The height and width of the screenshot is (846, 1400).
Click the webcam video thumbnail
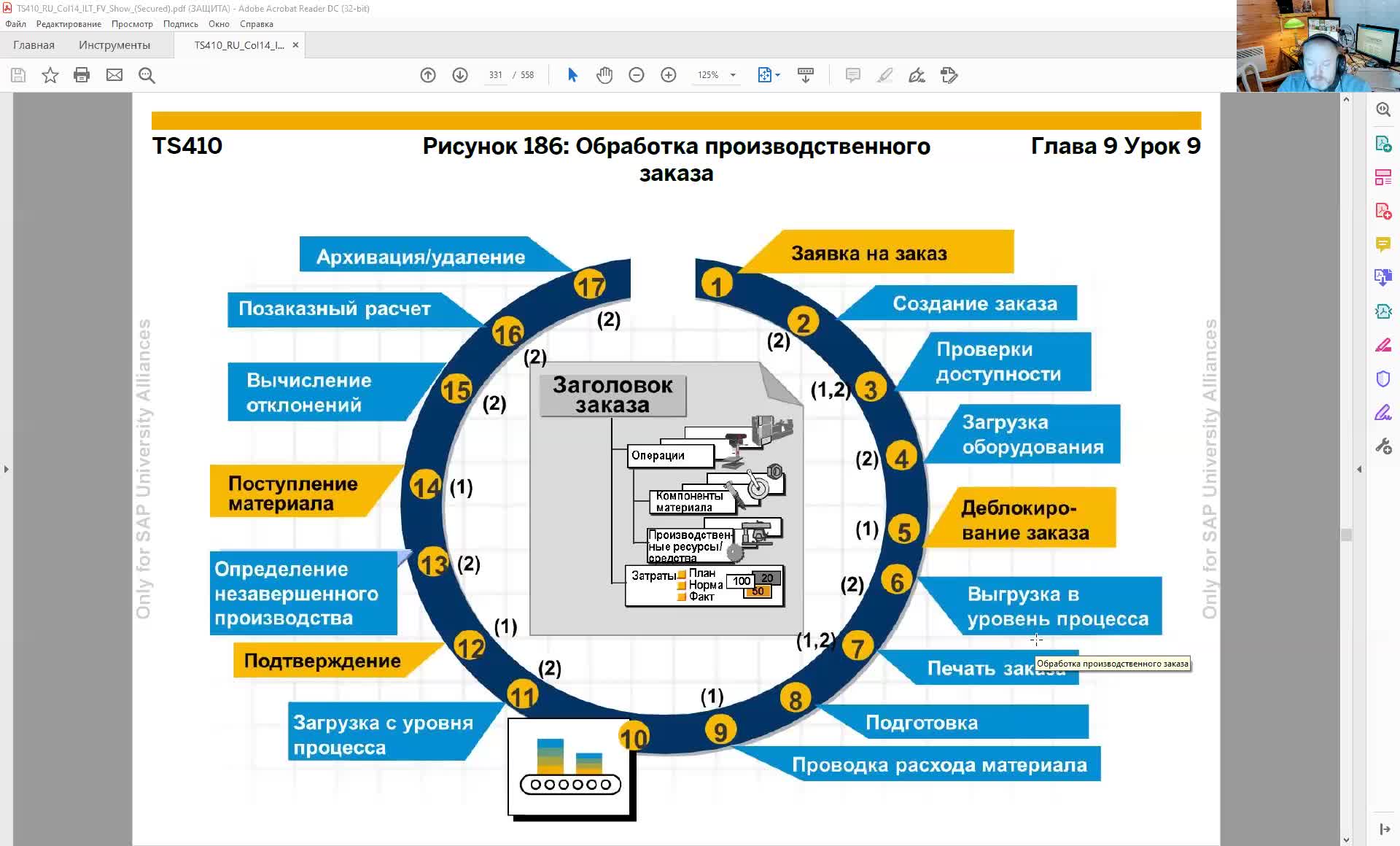click(x=1318, y=45)
